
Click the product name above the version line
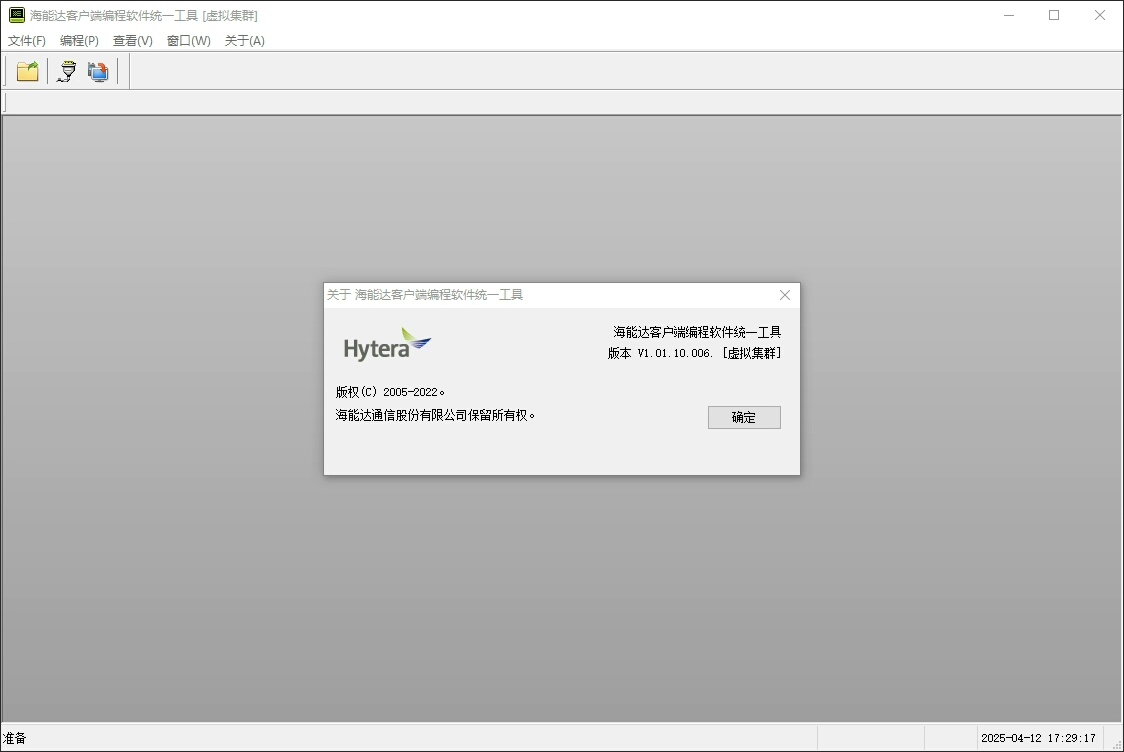[697, 332]
